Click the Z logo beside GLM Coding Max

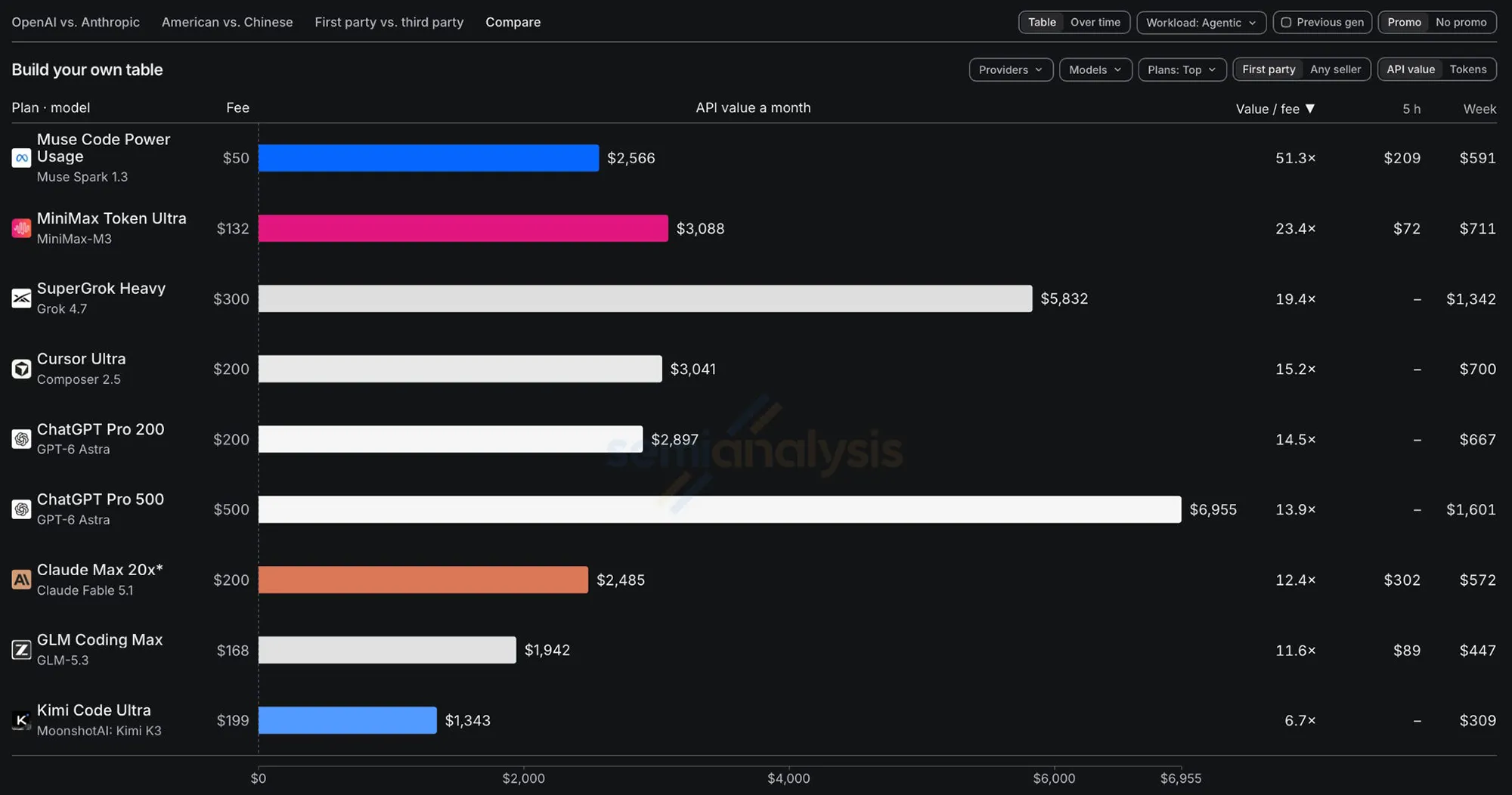click(x=21, y=650)
